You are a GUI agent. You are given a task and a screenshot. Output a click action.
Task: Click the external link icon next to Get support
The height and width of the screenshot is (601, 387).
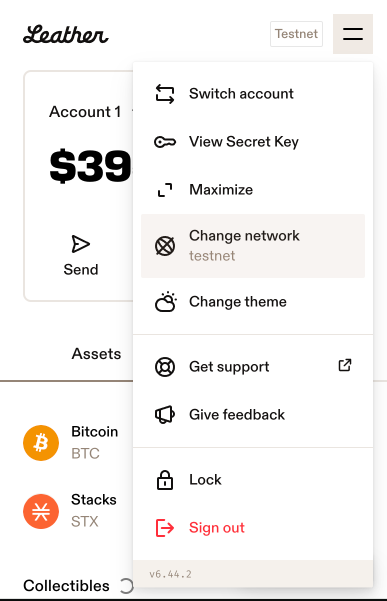345,365
